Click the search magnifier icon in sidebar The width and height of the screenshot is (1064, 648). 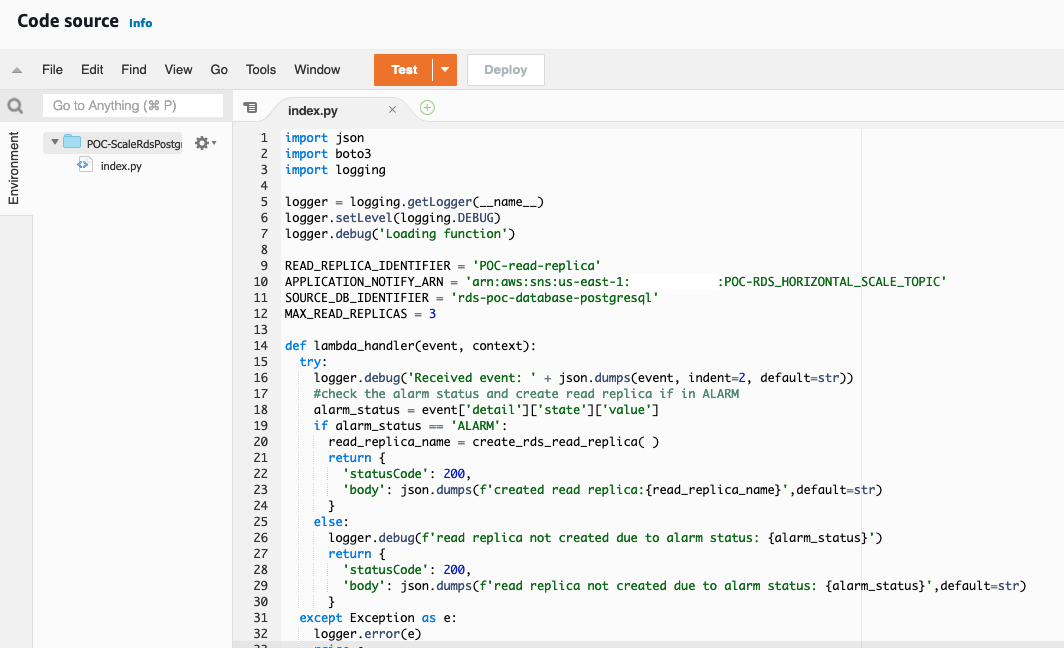(x=15, y=106)
